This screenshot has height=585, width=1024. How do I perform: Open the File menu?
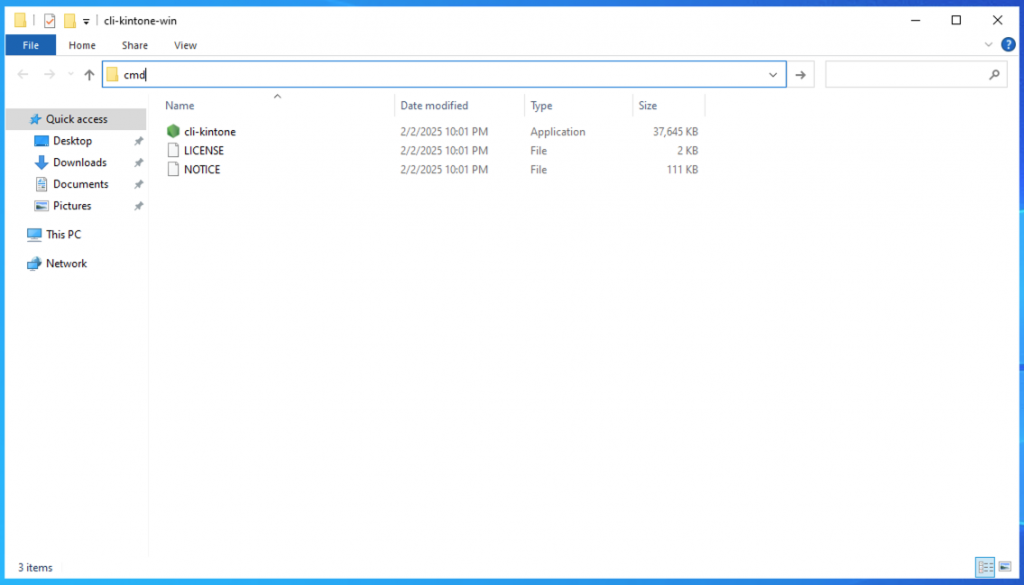[x=31, y=45]
